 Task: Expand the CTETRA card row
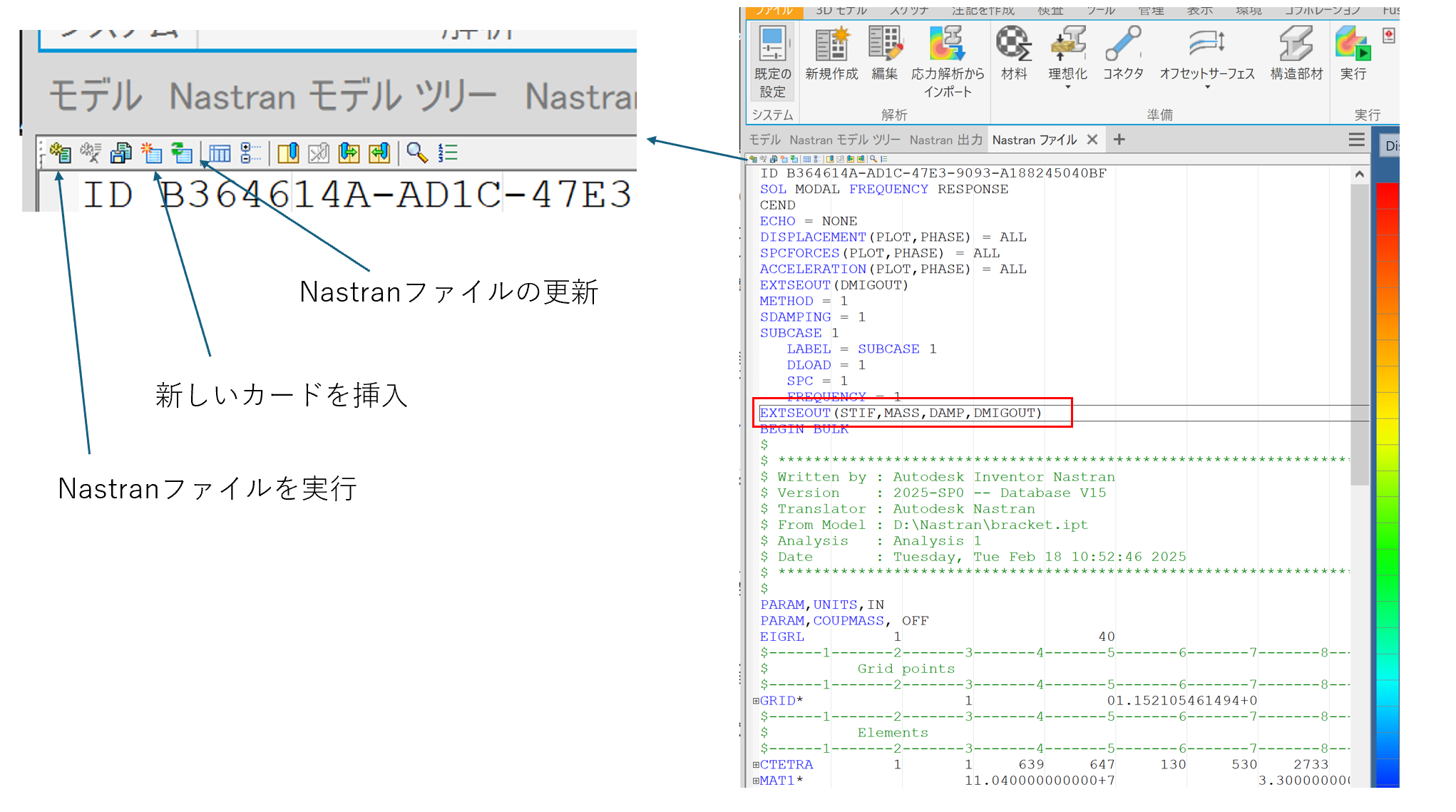click(x=756, y=765)
